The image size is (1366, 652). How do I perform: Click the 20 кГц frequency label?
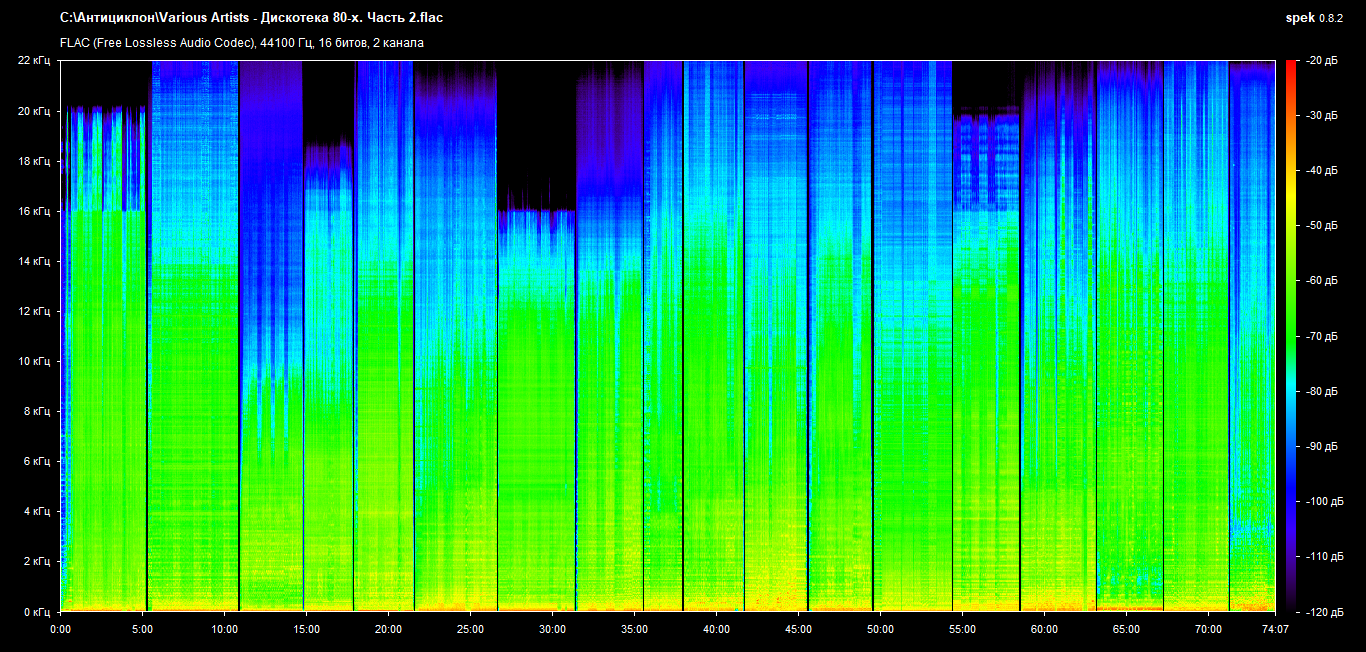click(34, 111)
